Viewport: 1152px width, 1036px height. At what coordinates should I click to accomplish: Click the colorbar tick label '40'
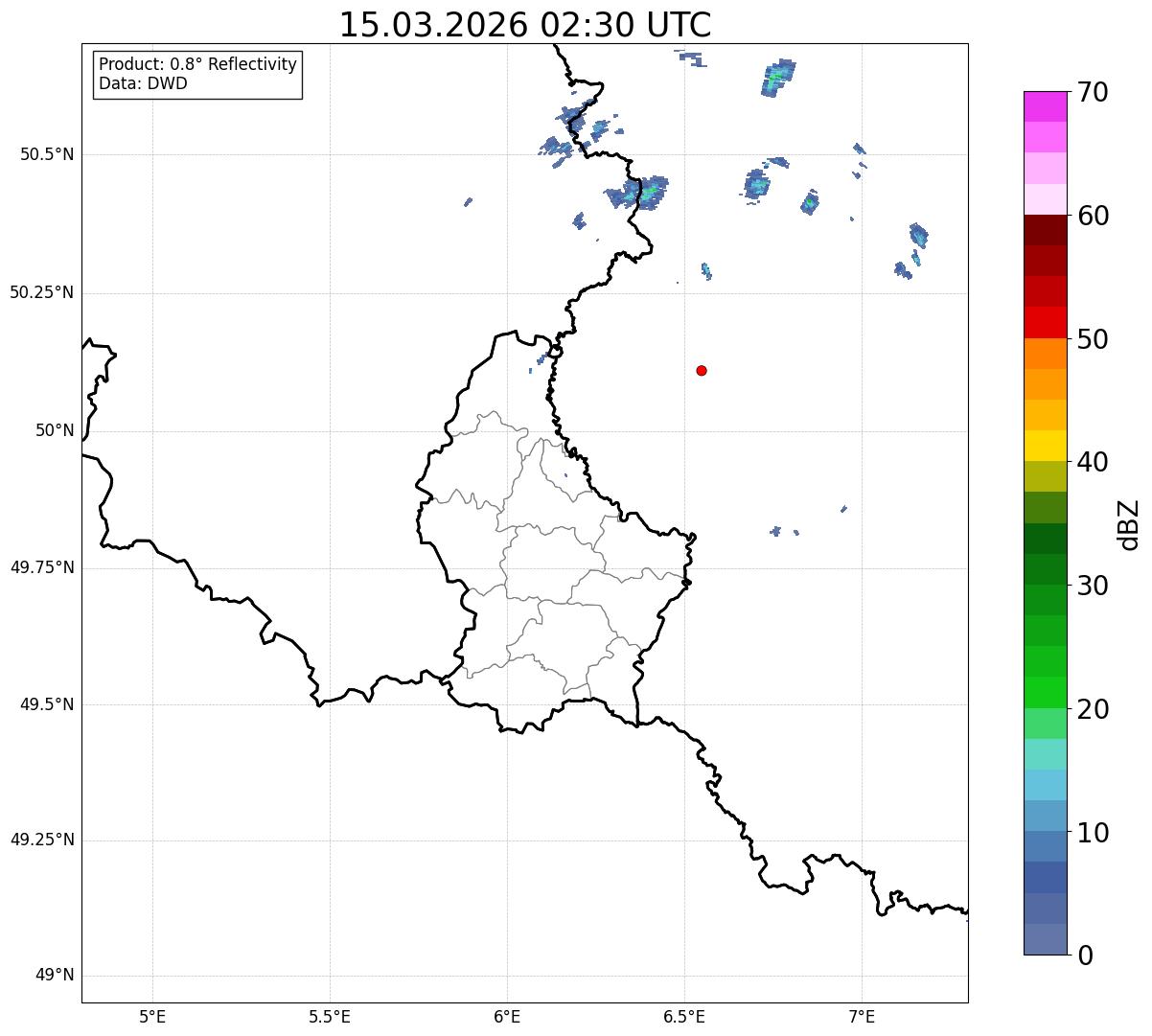click(x=1094, y=462)
